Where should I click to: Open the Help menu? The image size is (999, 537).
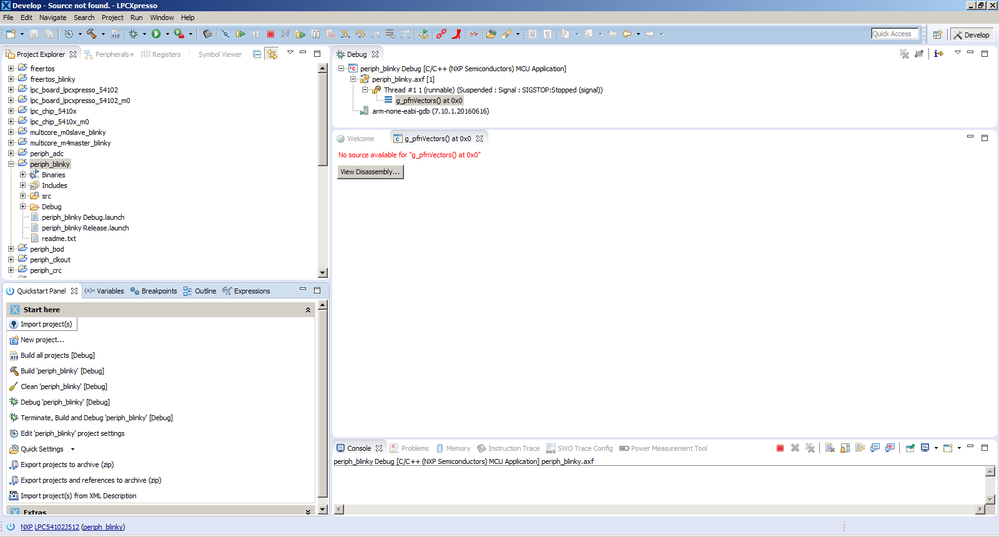pyautogui.click(x=187, y=17)
